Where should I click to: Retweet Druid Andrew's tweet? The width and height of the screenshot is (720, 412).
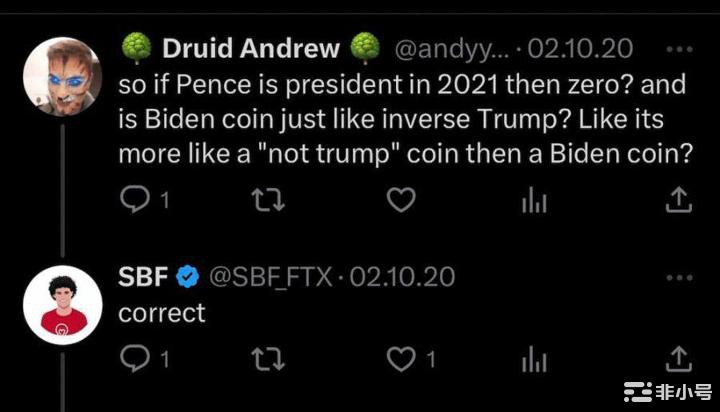click(x=265, y=201)
